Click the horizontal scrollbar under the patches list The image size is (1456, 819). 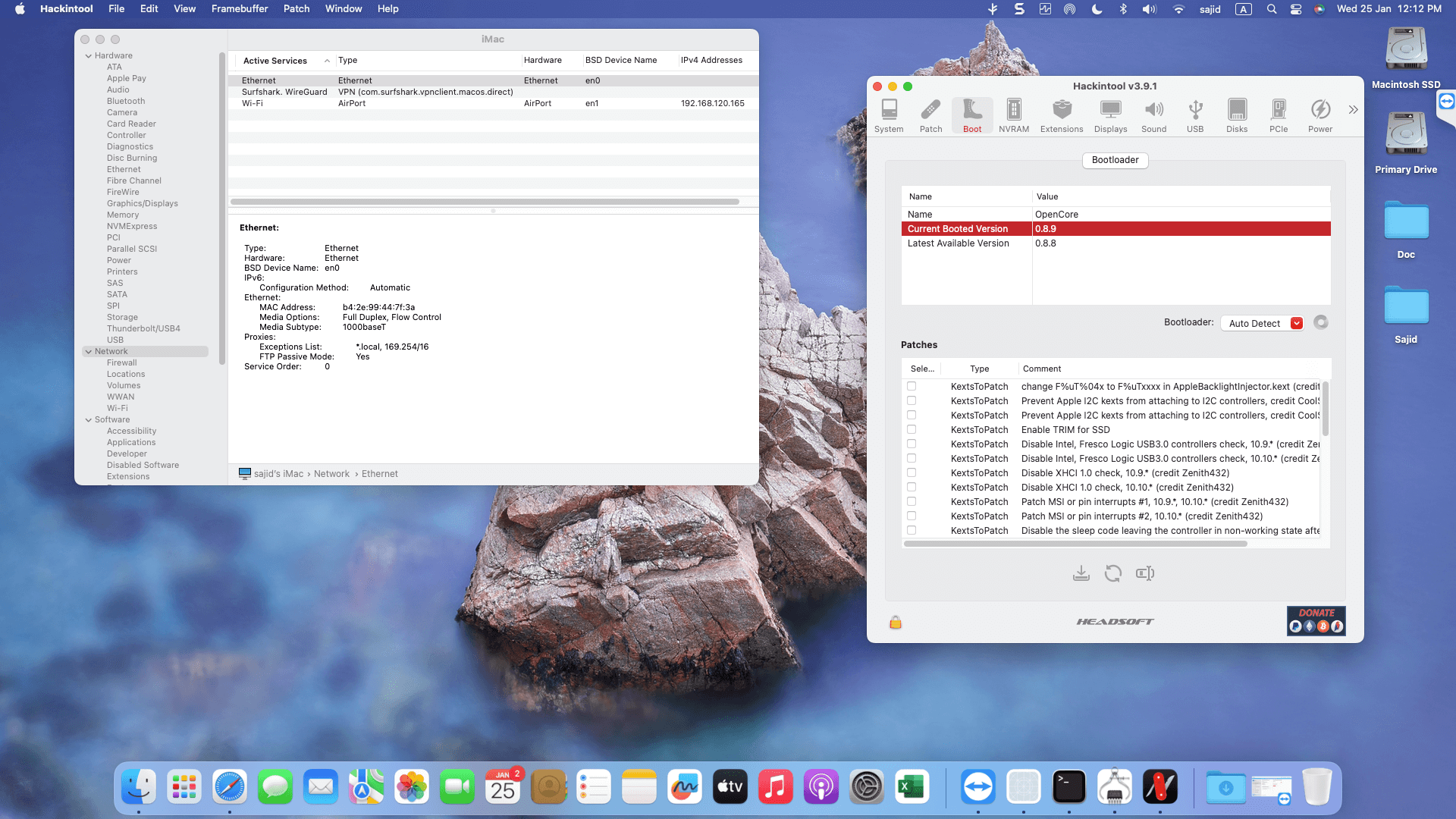(1075, 544)
